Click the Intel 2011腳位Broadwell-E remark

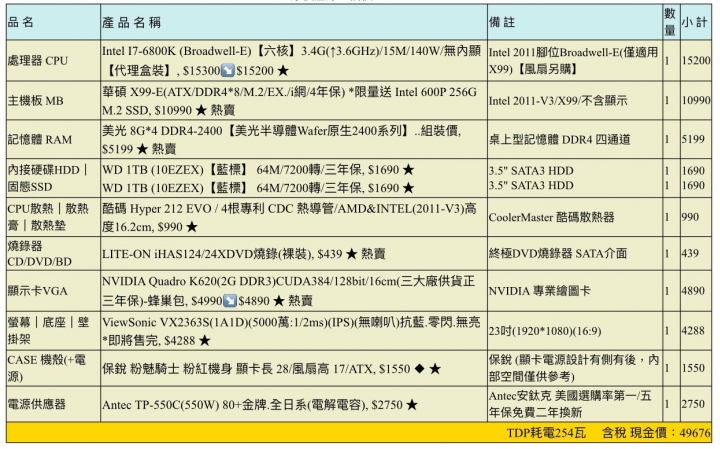pyautogui.click(x=574, y=61)
